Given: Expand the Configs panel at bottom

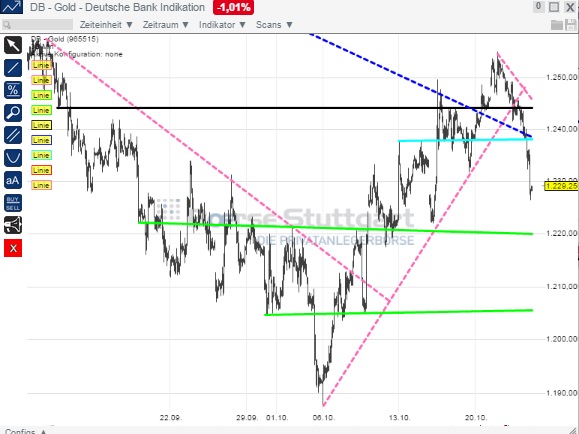Looking at the screenshot, I should coord(26,431).
